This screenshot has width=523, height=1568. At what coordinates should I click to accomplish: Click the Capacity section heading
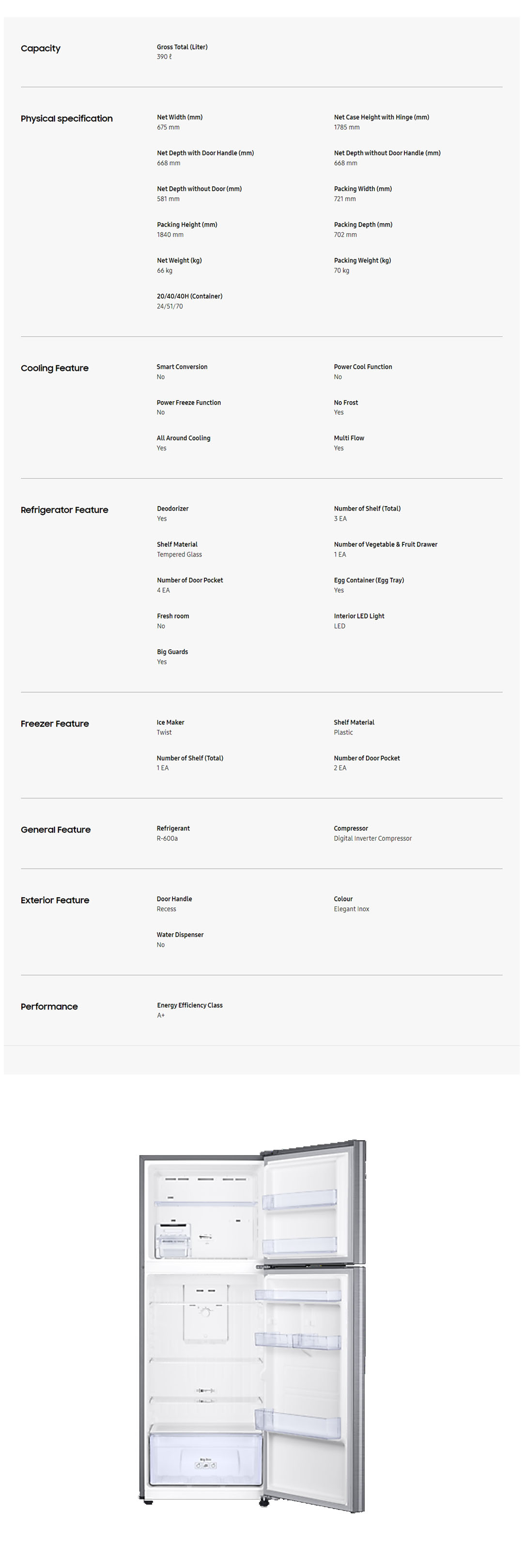tap(40, 49)
